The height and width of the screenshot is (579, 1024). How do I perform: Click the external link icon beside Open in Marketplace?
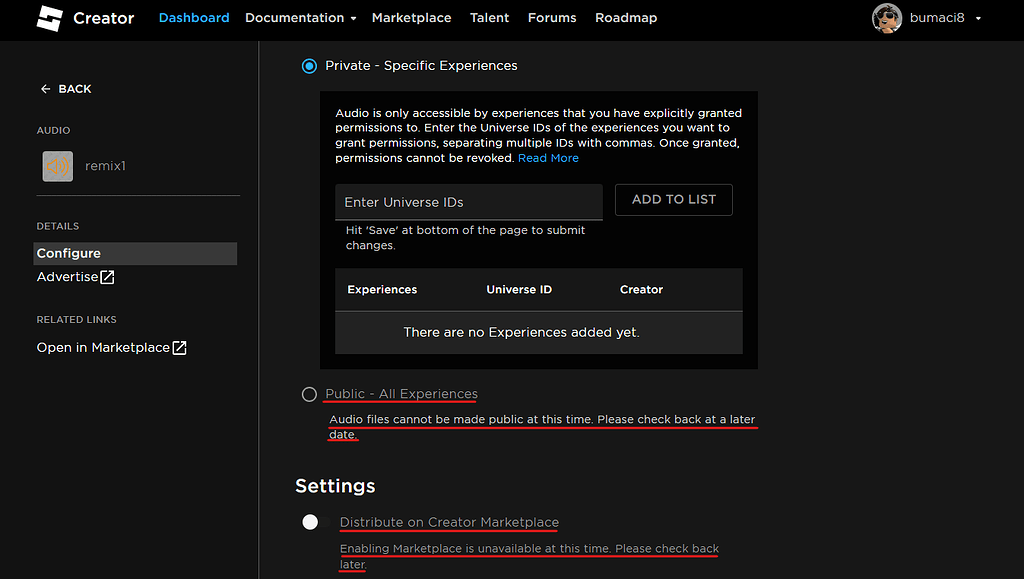point(179,346)
